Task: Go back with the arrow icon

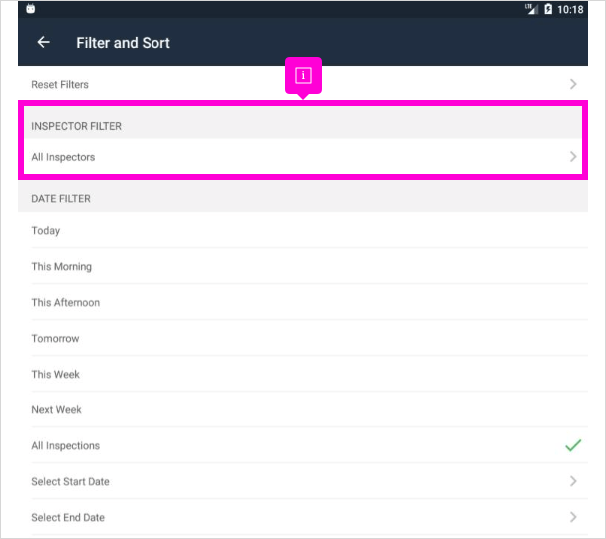Action: pyautogui.click(x=44, y=42)
